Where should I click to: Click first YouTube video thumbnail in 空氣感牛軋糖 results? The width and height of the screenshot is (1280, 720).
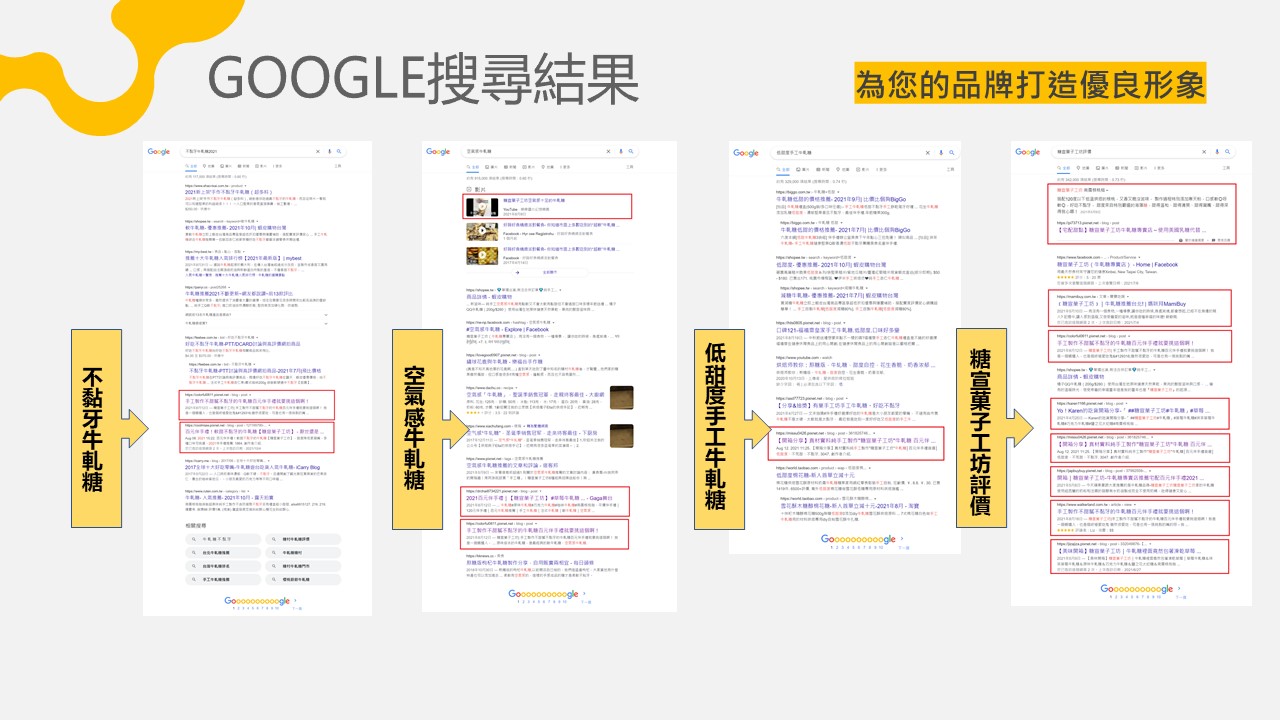(482, 207)
